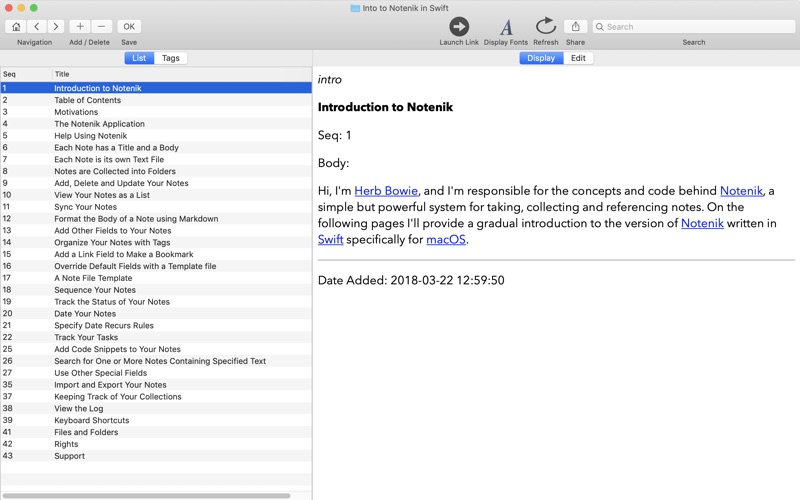The height and width of the screenshot is (500, 800).
Task: Follow the macOS hyperlink
Action: click(x=446, y=240)
